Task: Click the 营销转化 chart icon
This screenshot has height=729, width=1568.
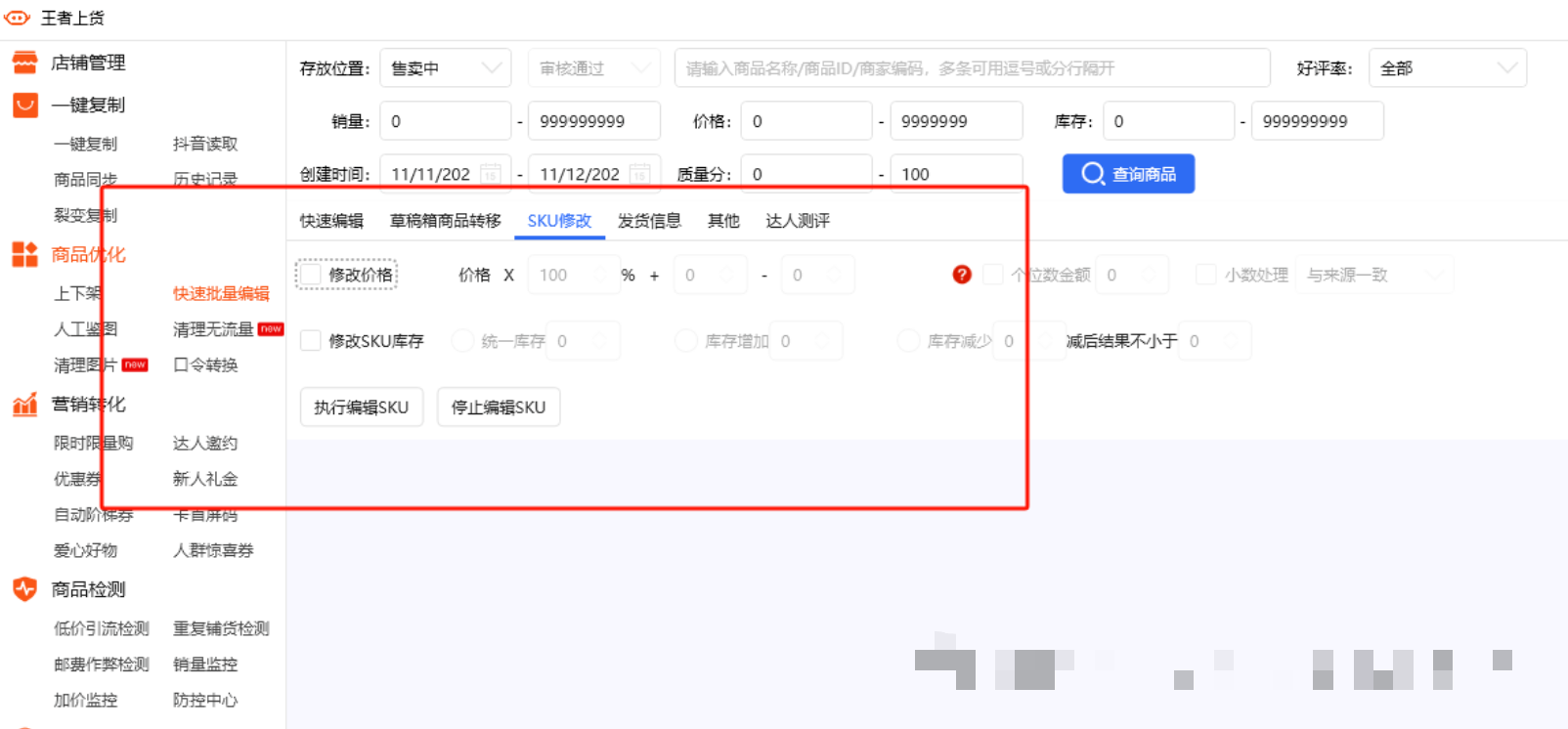Action: 24,405
